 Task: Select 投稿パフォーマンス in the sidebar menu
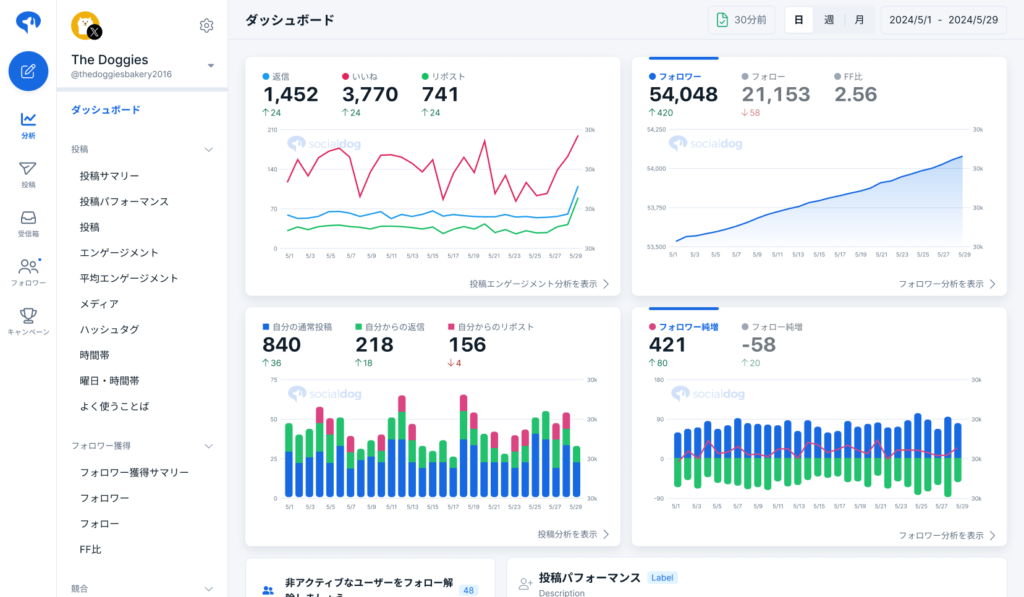(x=124, y=201)
